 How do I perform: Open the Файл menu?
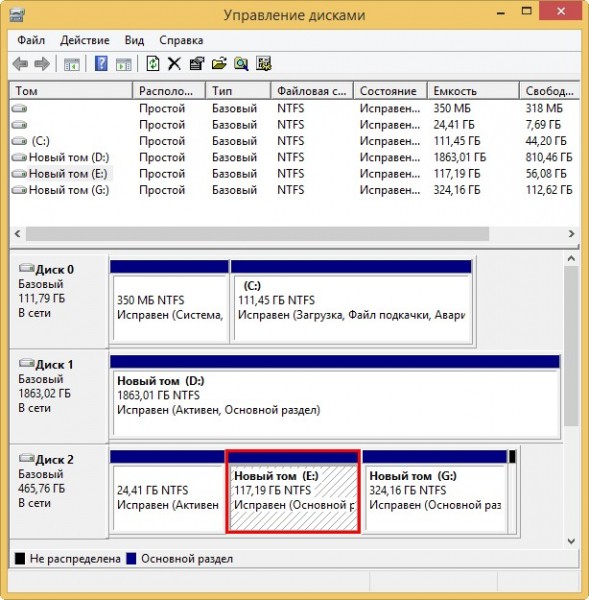point(31,40)
